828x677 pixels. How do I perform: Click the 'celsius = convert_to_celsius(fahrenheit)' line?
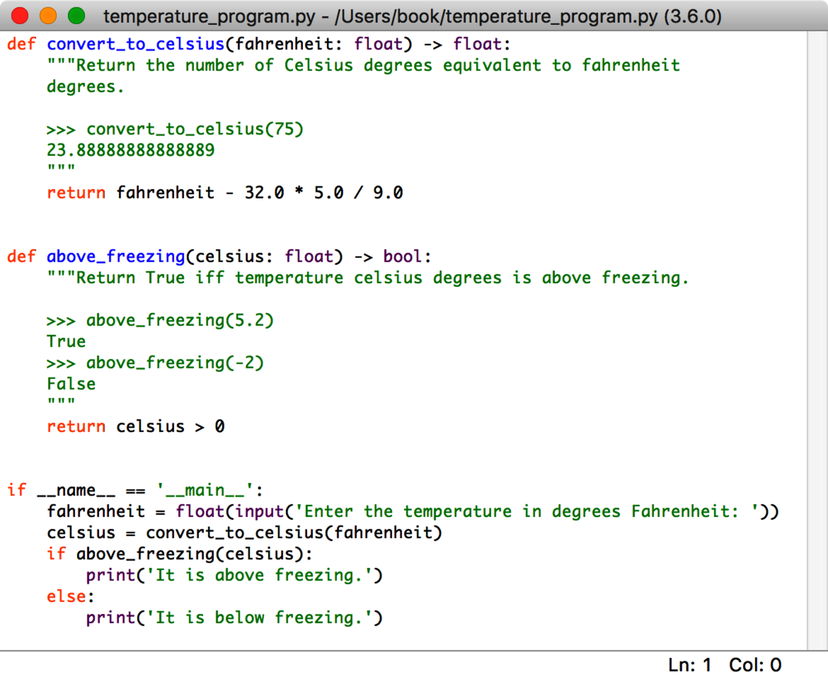244,532
